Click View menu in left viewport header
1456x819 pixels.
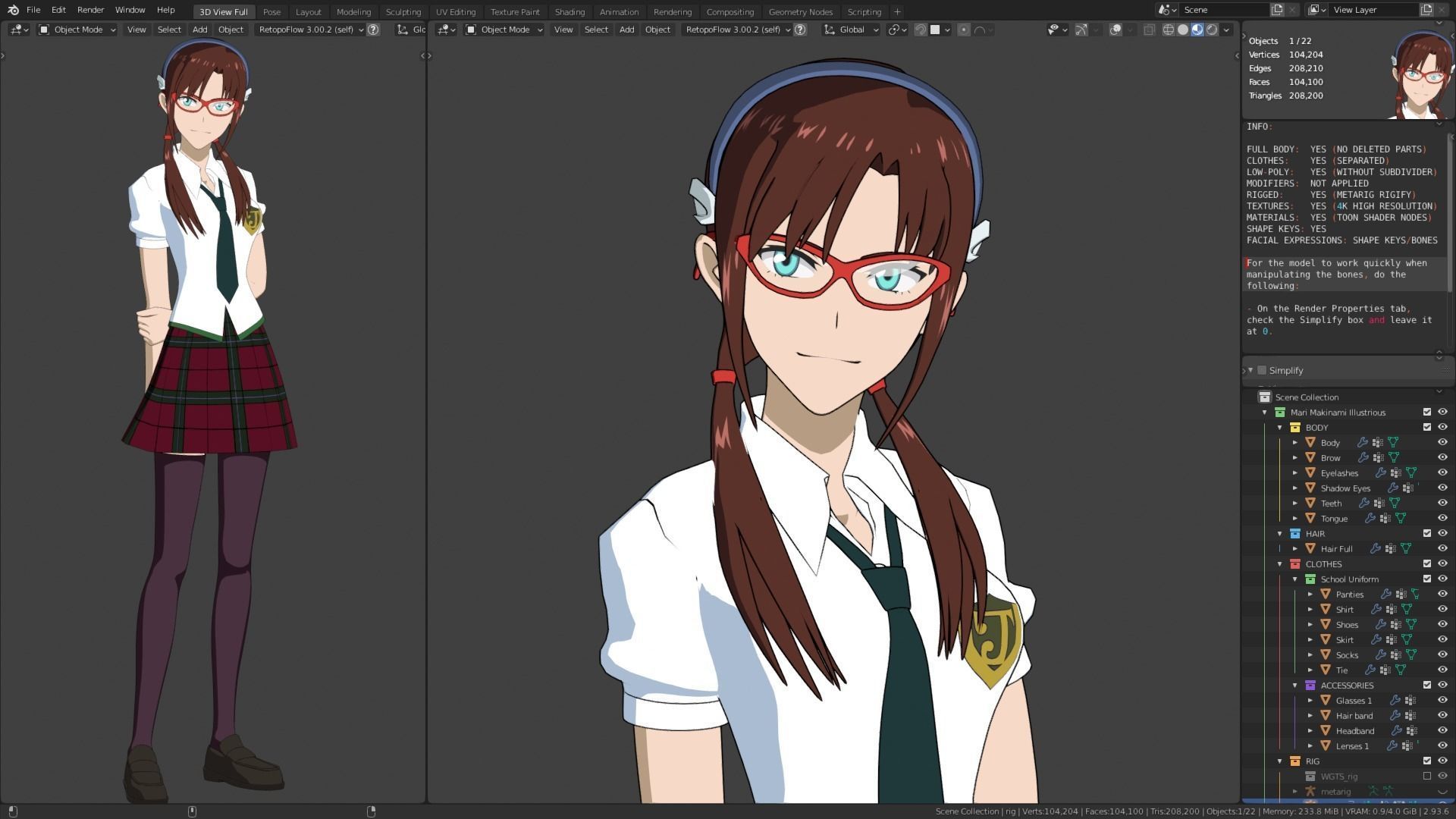pyautogui.click(x=136, y=30)
